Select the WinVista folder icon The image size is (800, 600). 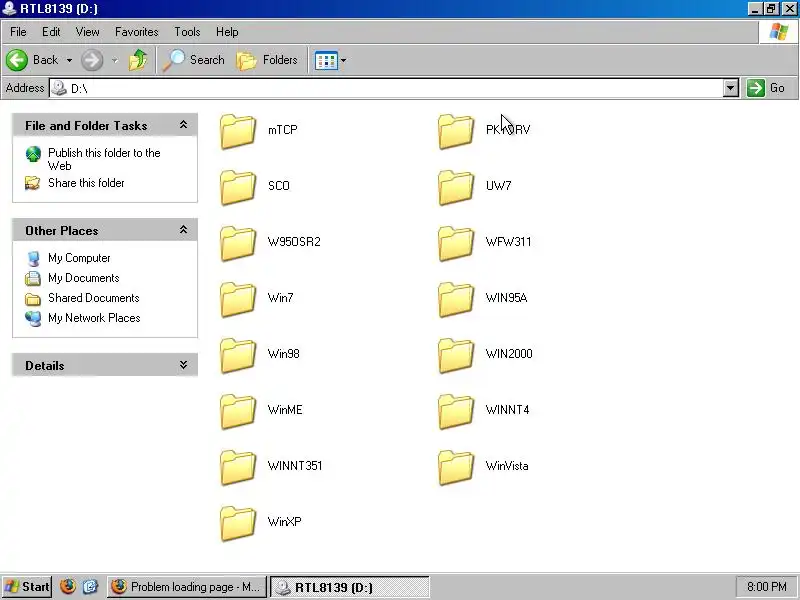(x=456, y=467)
